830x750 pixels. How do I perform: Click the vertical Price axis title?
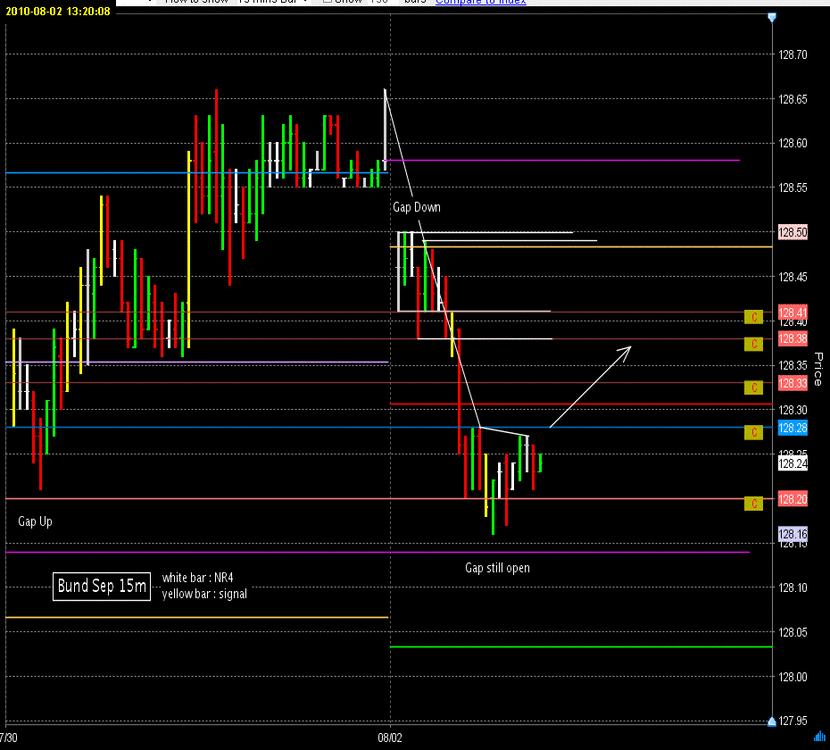tap(818, 369)
